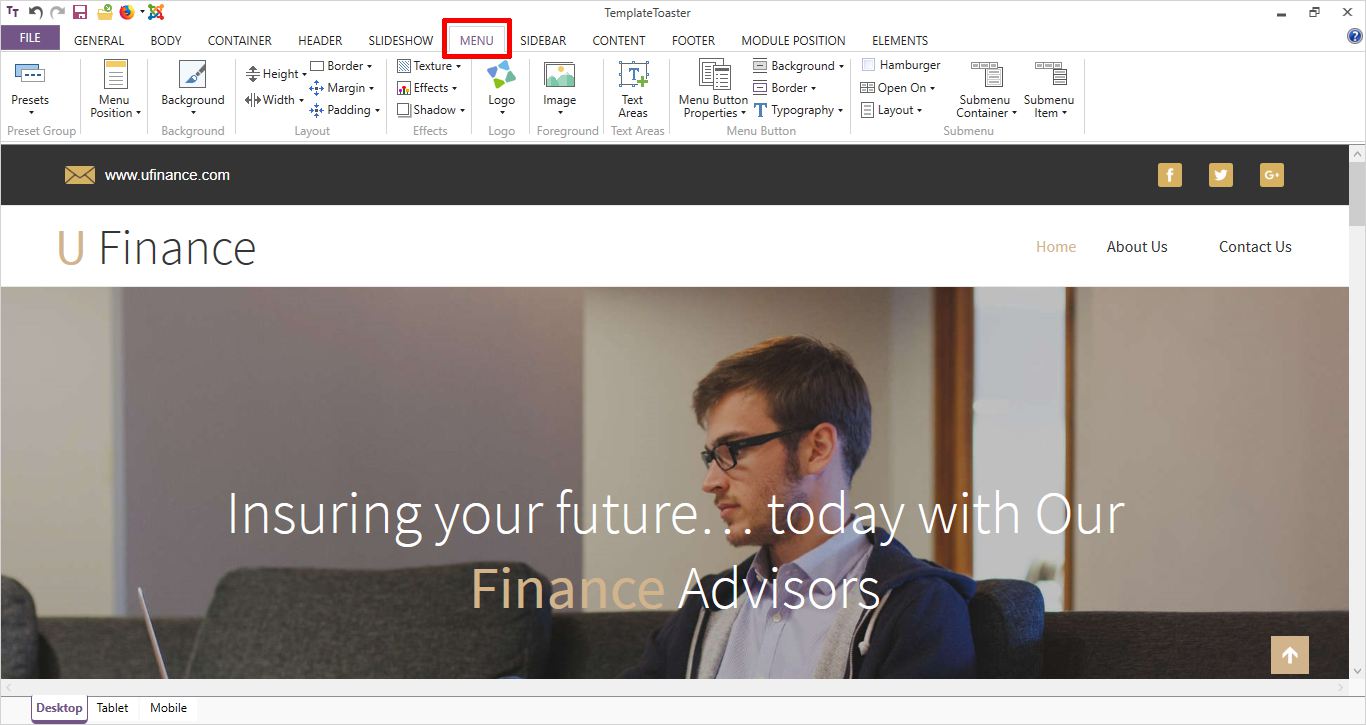Click the Save icon in quick toolbar
This screenshot has width=1366, height=725.
click(80, 13)
